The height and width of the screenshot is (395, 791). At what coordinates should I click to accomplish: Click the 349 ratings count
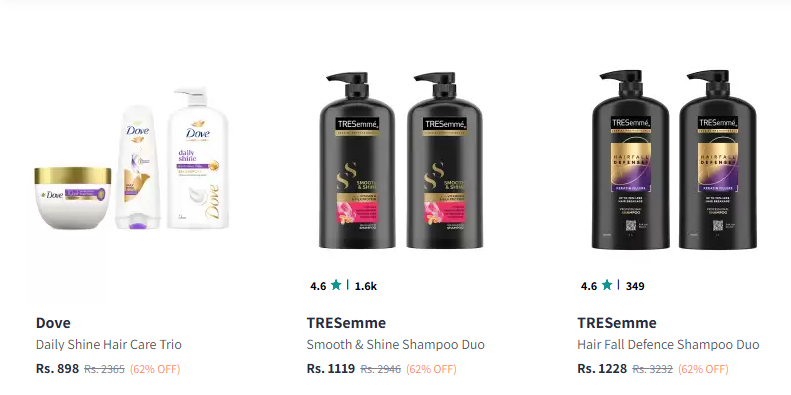click(635, 286)
